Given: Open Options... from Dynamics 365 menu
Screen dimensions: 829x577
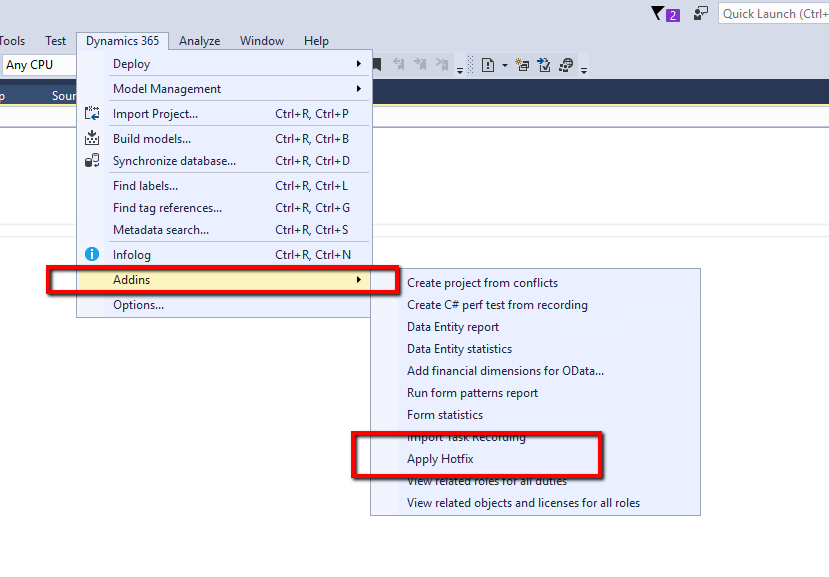Looking at the screenshot, I should pos(225,305).
